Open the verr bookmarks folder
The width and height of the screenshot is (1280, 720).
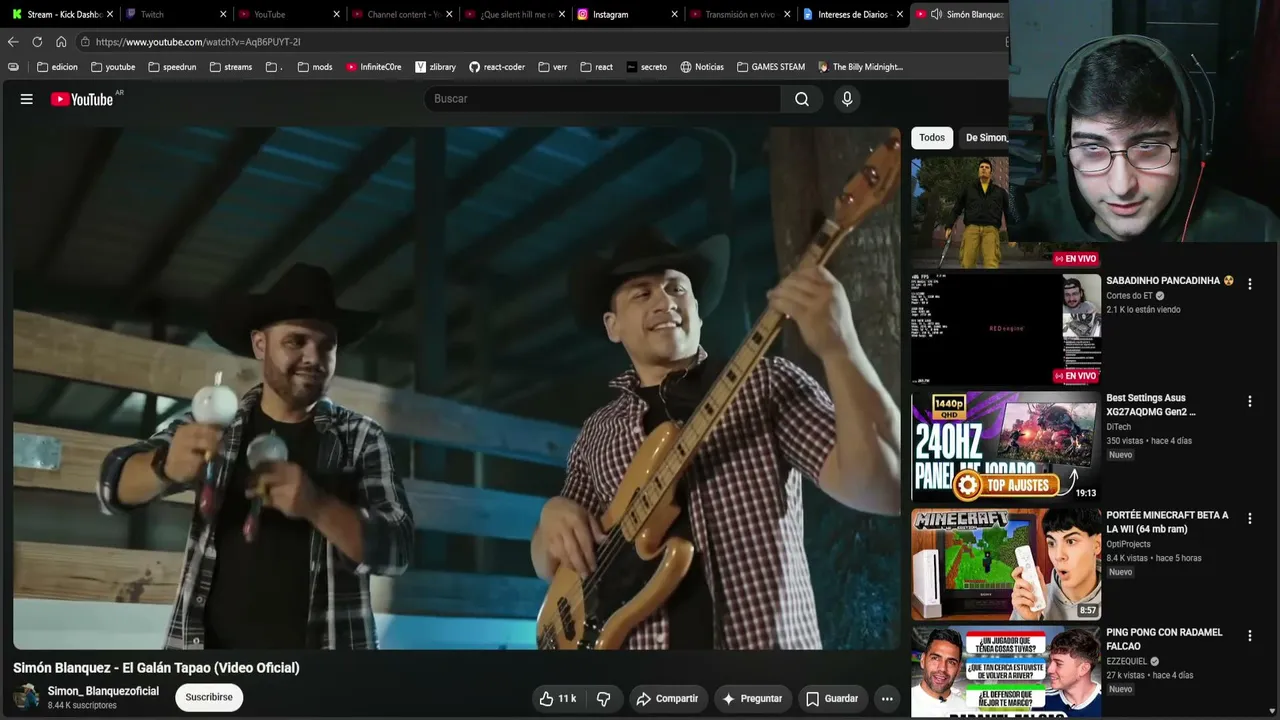[553, 67]
